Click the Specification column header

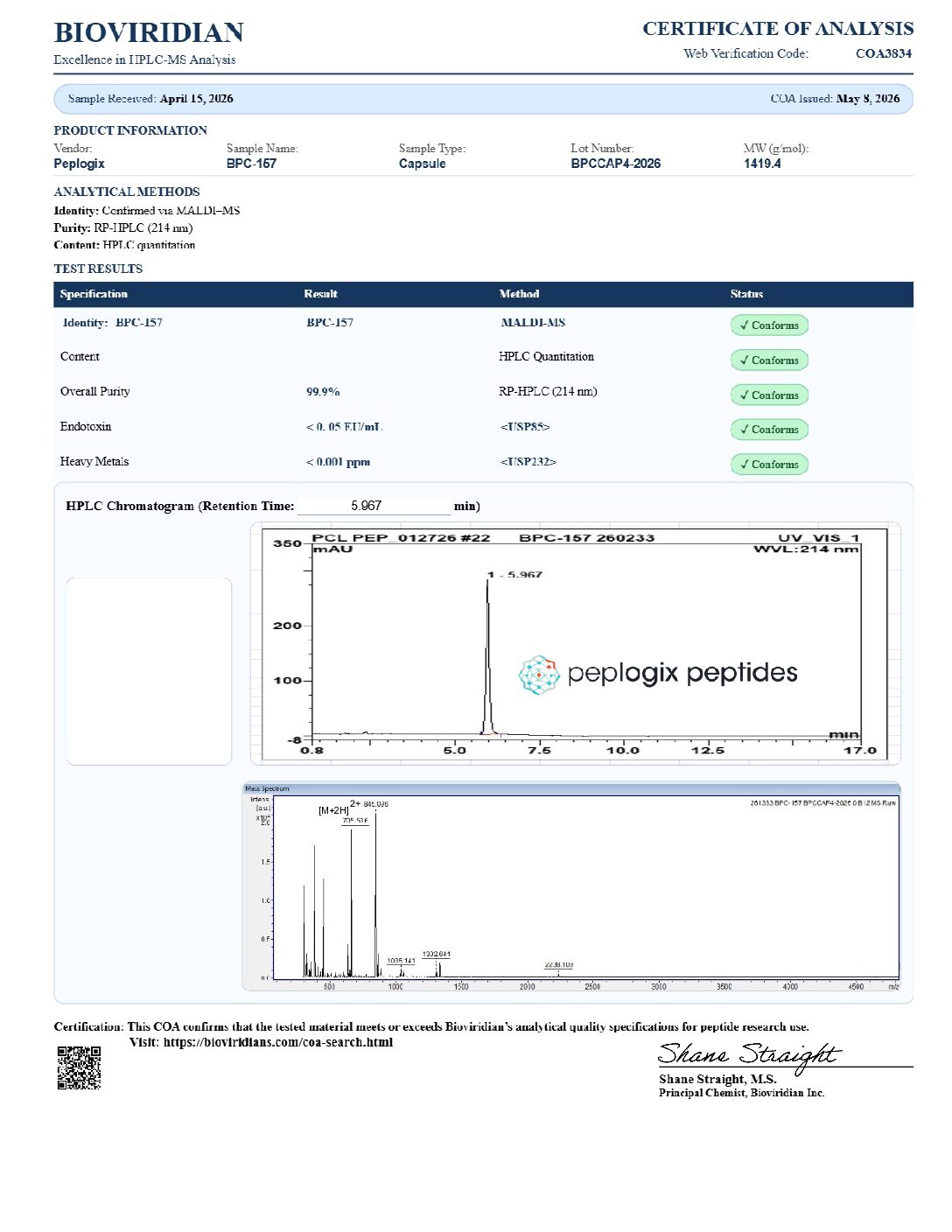tap(94, 294)
